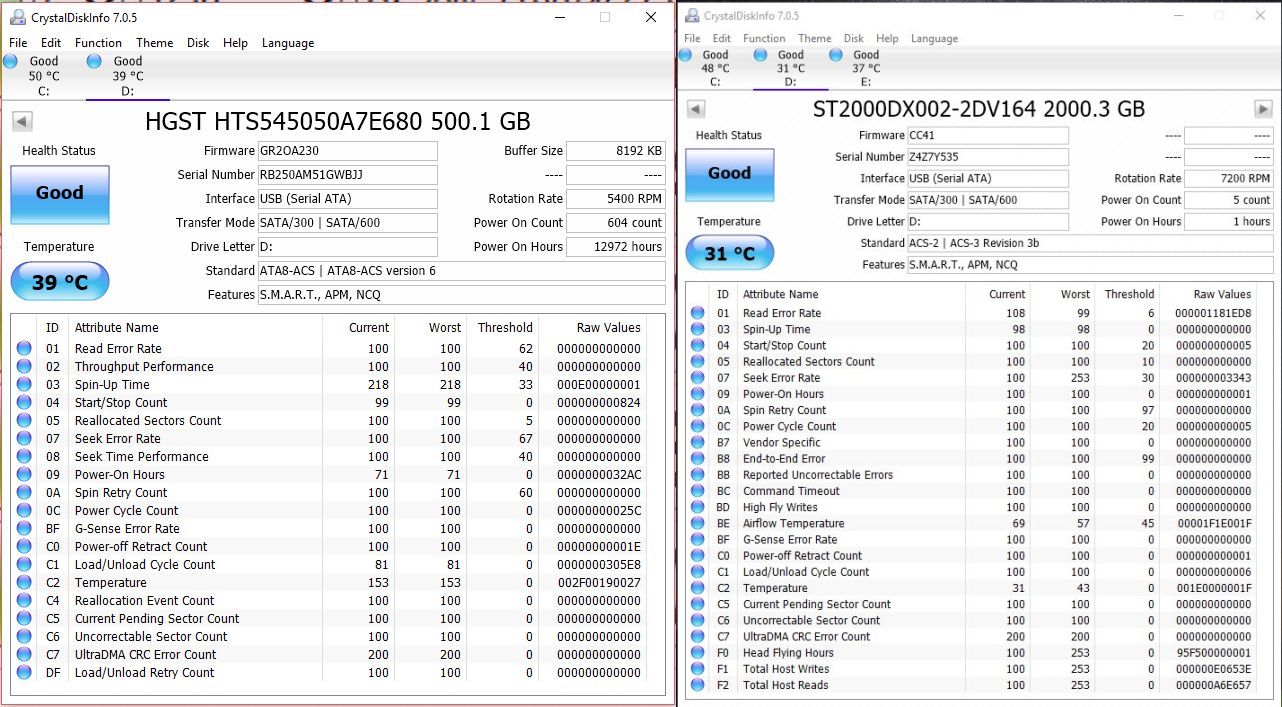
Task: Click Firmware field GR2OA230
Action: (347, 151)
